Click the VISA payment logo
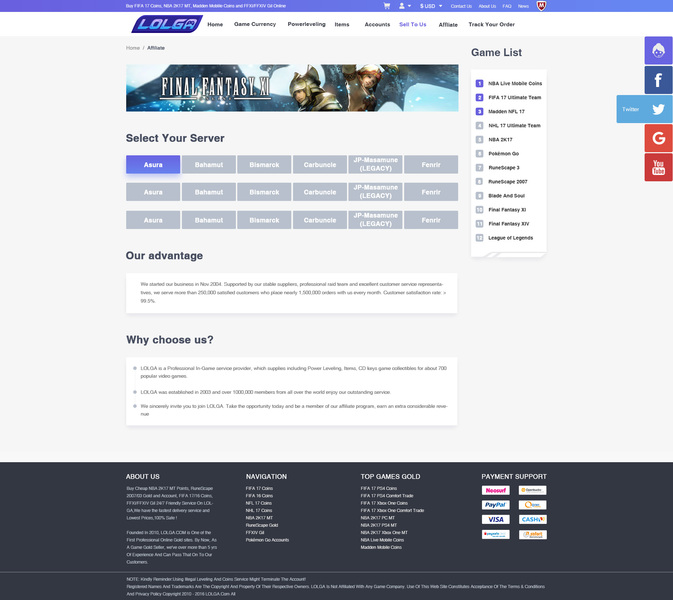This screenshot has height=600, width=673. point(495,519)
